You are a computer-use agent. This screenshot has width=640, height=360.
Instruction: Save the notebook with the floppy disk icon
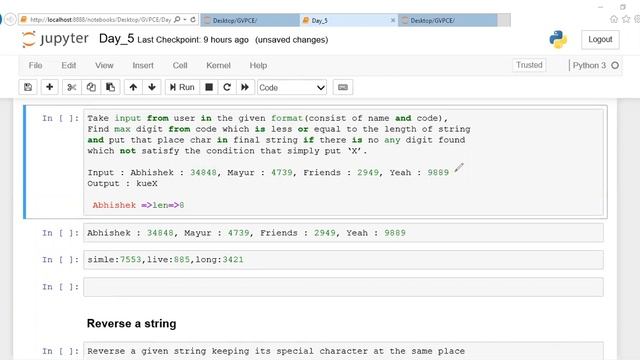point(28,87)
